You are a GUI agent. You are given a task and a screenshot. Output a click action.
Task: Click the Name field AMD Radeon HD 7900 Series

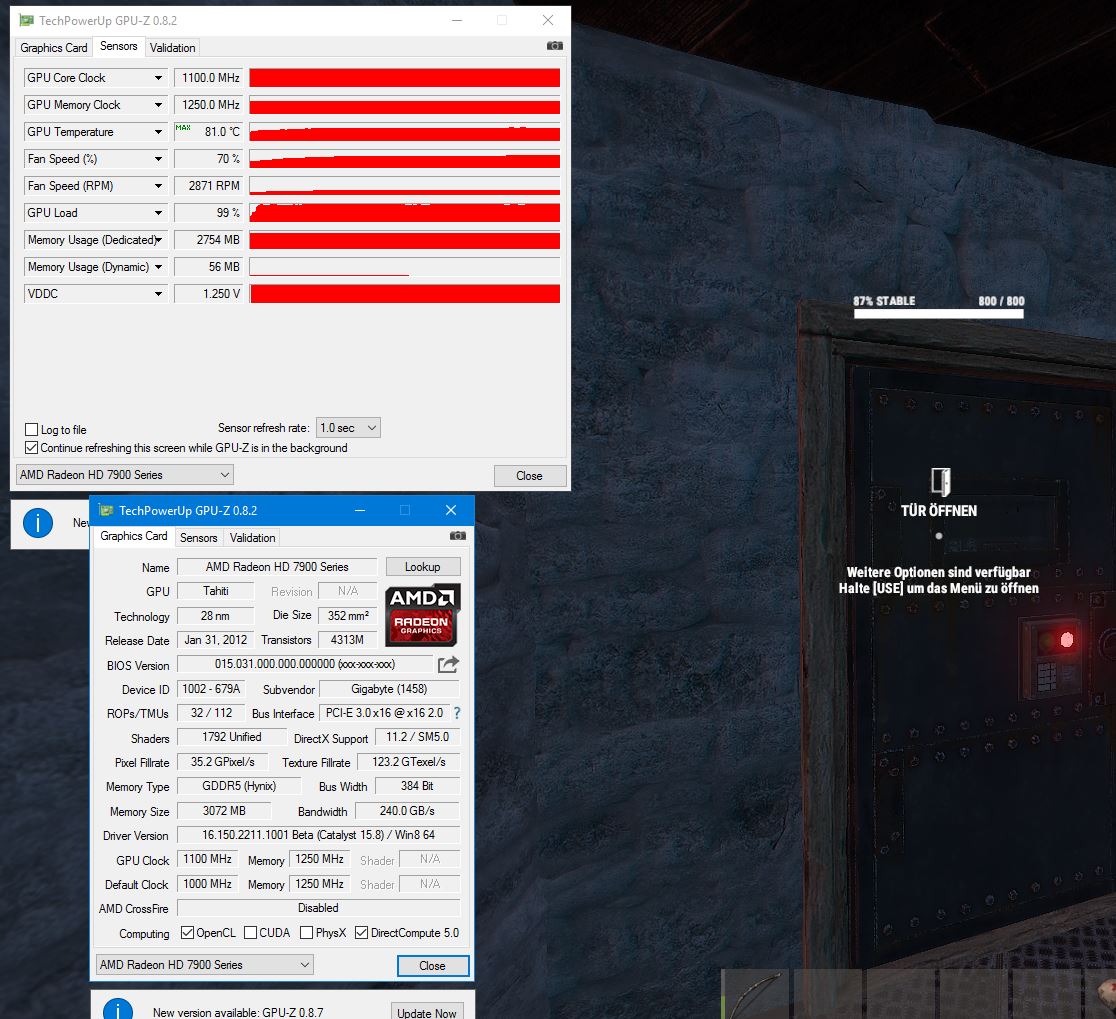(x=277, y=566)
